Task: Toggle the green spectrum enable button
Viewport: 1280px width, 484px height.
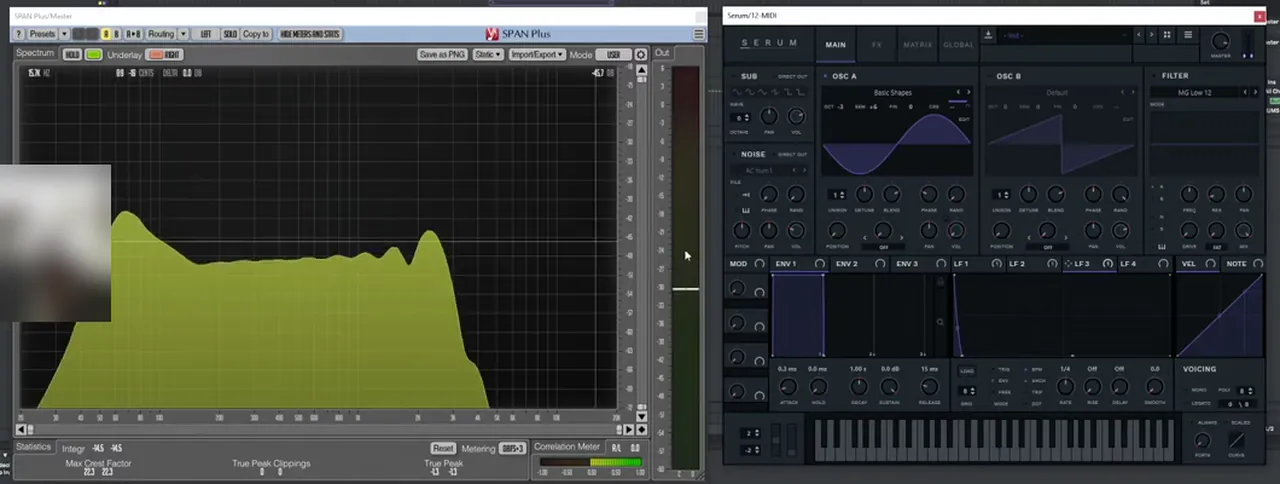Action: (x=93, y=54)
